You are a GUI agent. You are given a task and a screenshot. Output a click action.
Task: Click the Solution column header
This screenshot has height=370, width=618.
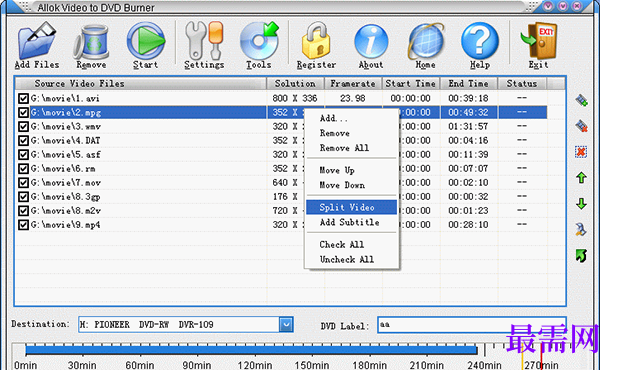pyautogui.click(x=295, y=84)
